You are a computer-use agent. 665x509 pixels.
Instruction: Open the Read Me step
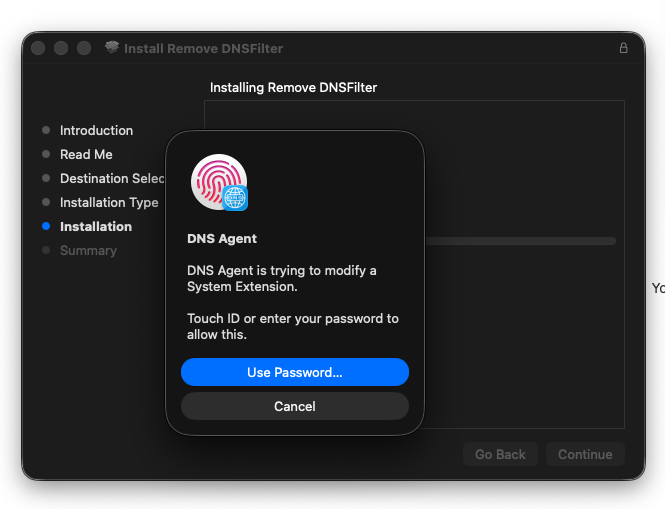click(x=86, y=154)
